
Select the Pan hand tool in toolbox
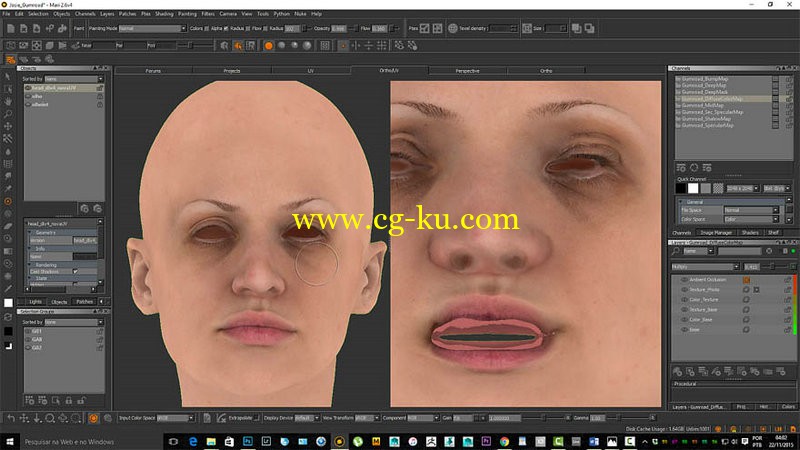tap(8, 101)
